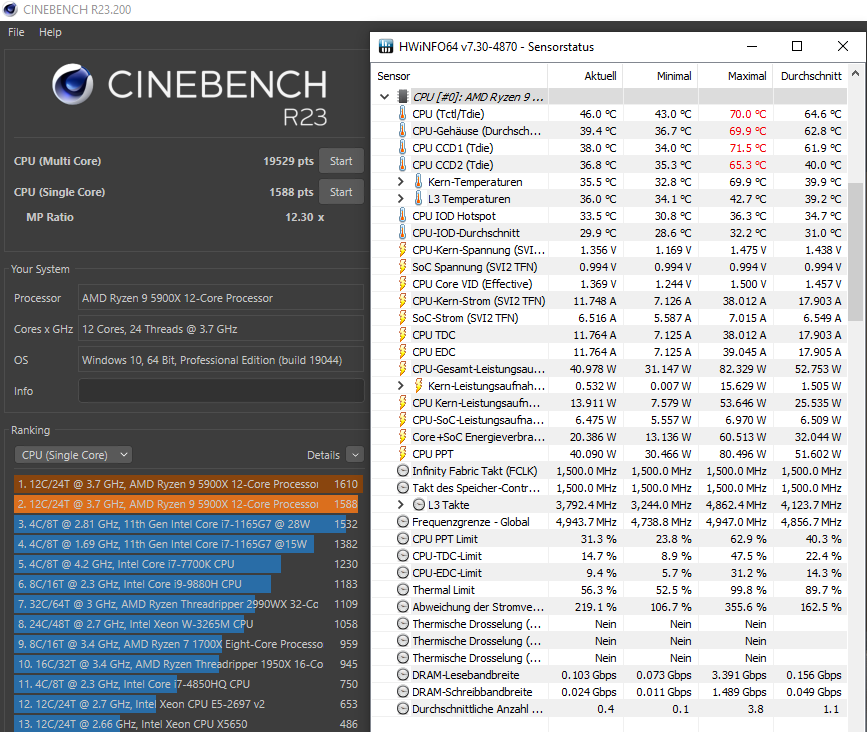This screenshot has width=867, height=732.
Task: Select the DRAM-Schreibbandbreite sensor row
Action: (609, 692)
